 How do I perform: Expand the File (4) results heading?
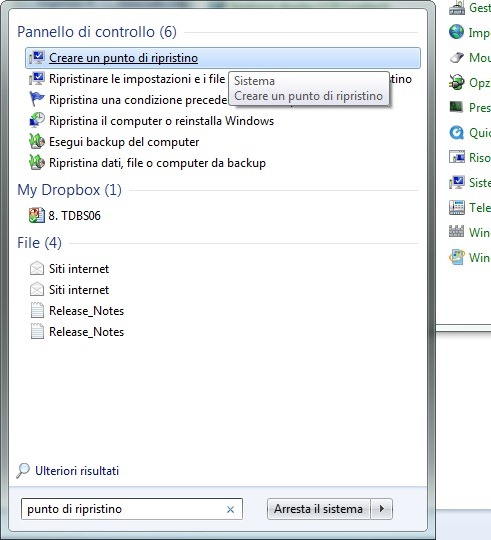coord(39,243)
